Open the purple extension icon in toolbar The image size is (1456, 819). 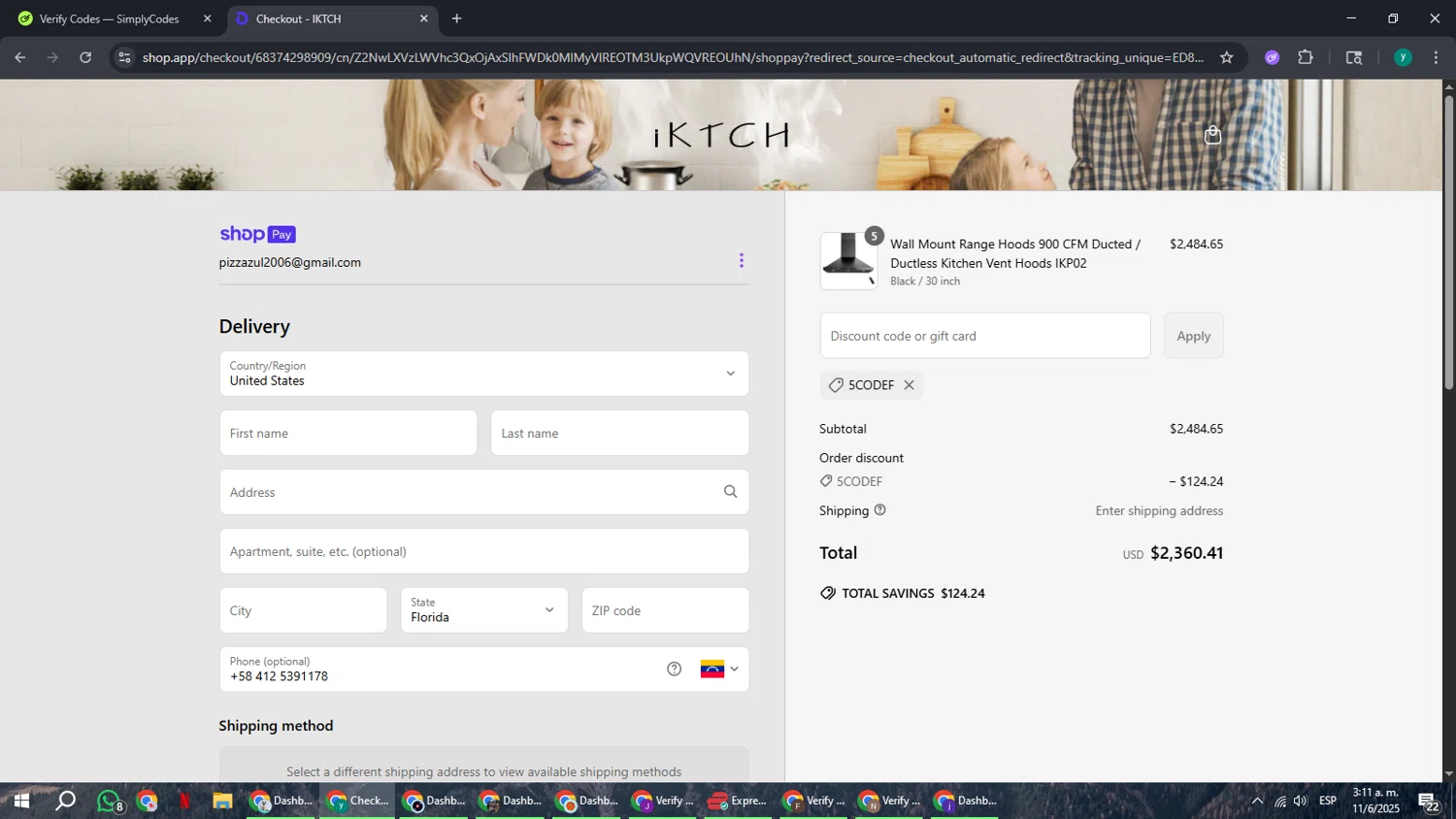(1273, 57)
